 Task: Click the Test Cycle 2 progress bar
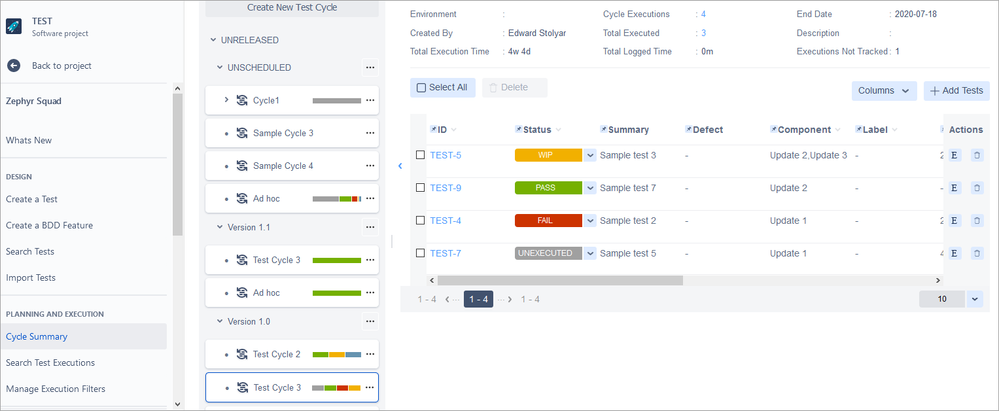point(337,354)
